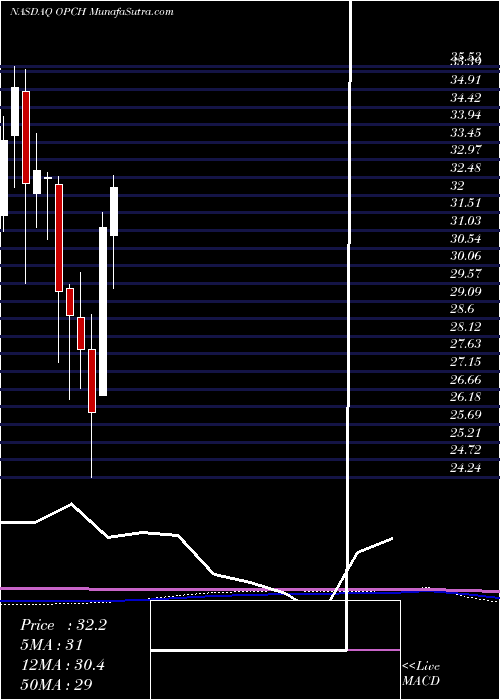Click the 31.03 price label

(x=466, y=221)
